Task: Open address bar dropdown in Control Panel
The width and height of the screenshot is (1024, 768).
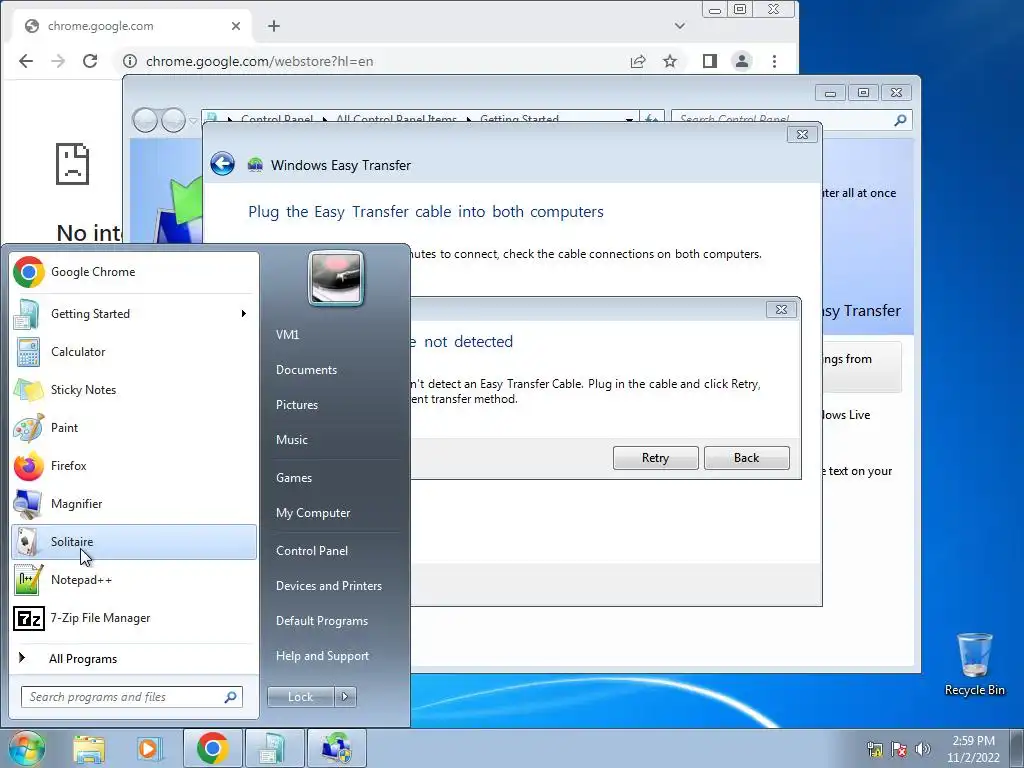Action: [x=629, y=120]
